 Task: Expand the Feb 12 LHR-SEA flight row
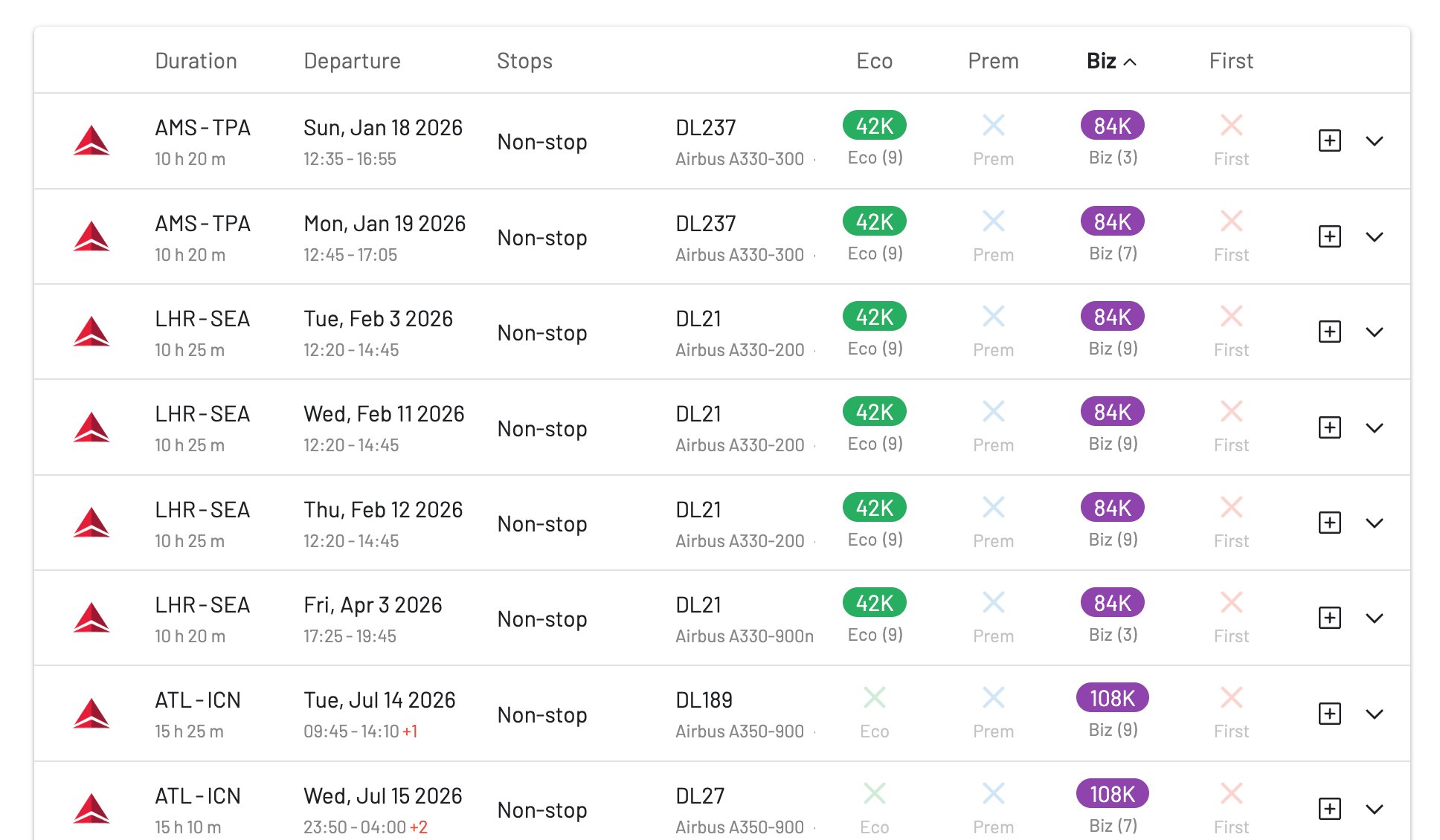pos(1375,523)
